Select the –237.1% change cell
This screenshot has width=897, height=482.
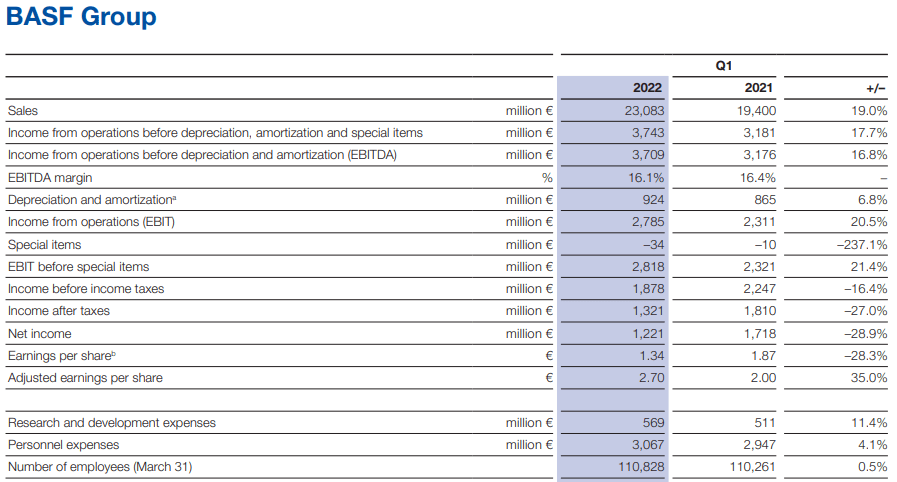click(866, 244)
